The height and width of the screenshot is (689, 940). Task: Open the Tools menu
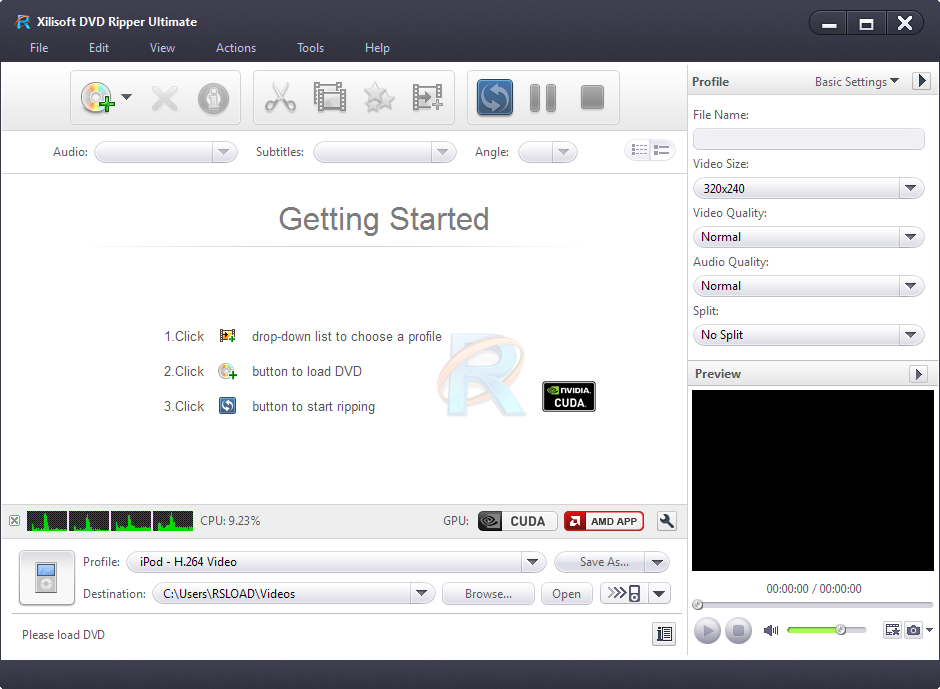pos(311,48)
